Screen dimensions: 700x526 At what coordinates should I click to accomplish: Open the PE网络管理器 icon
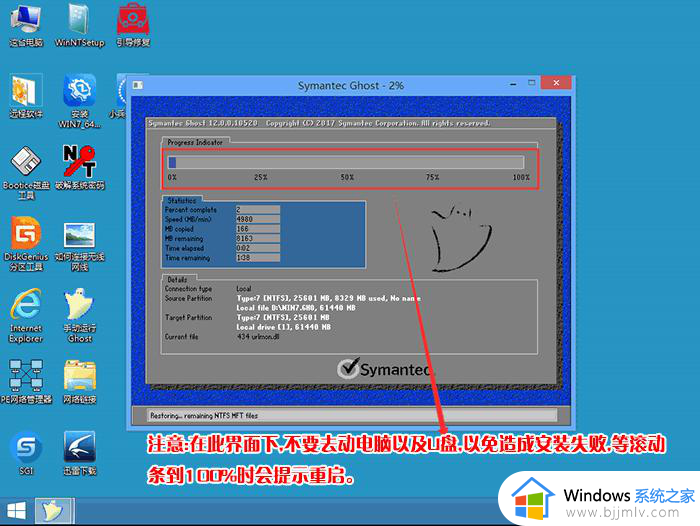point(26,382)
